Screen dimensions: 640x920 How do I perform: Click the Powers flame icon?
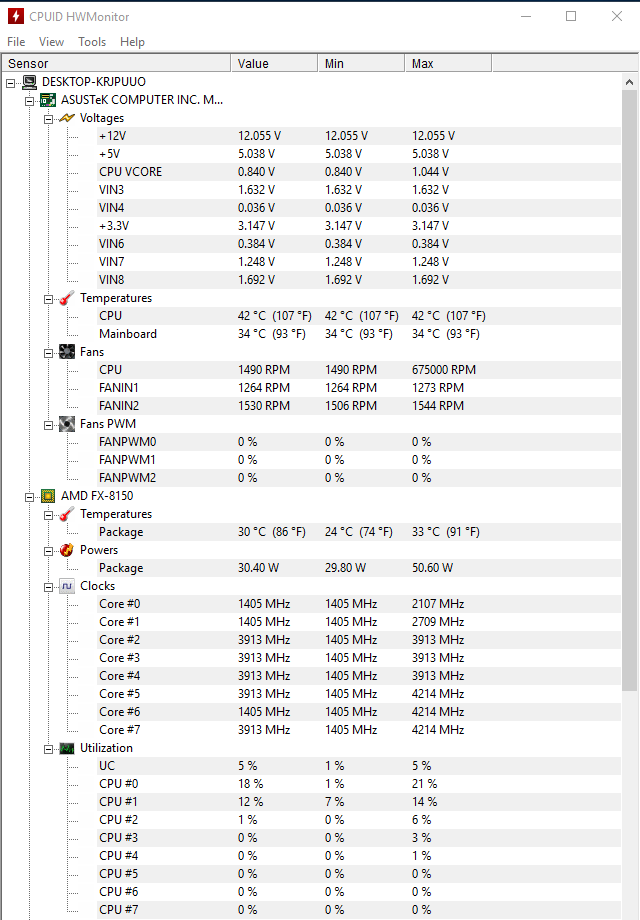[x=67, y=550]
